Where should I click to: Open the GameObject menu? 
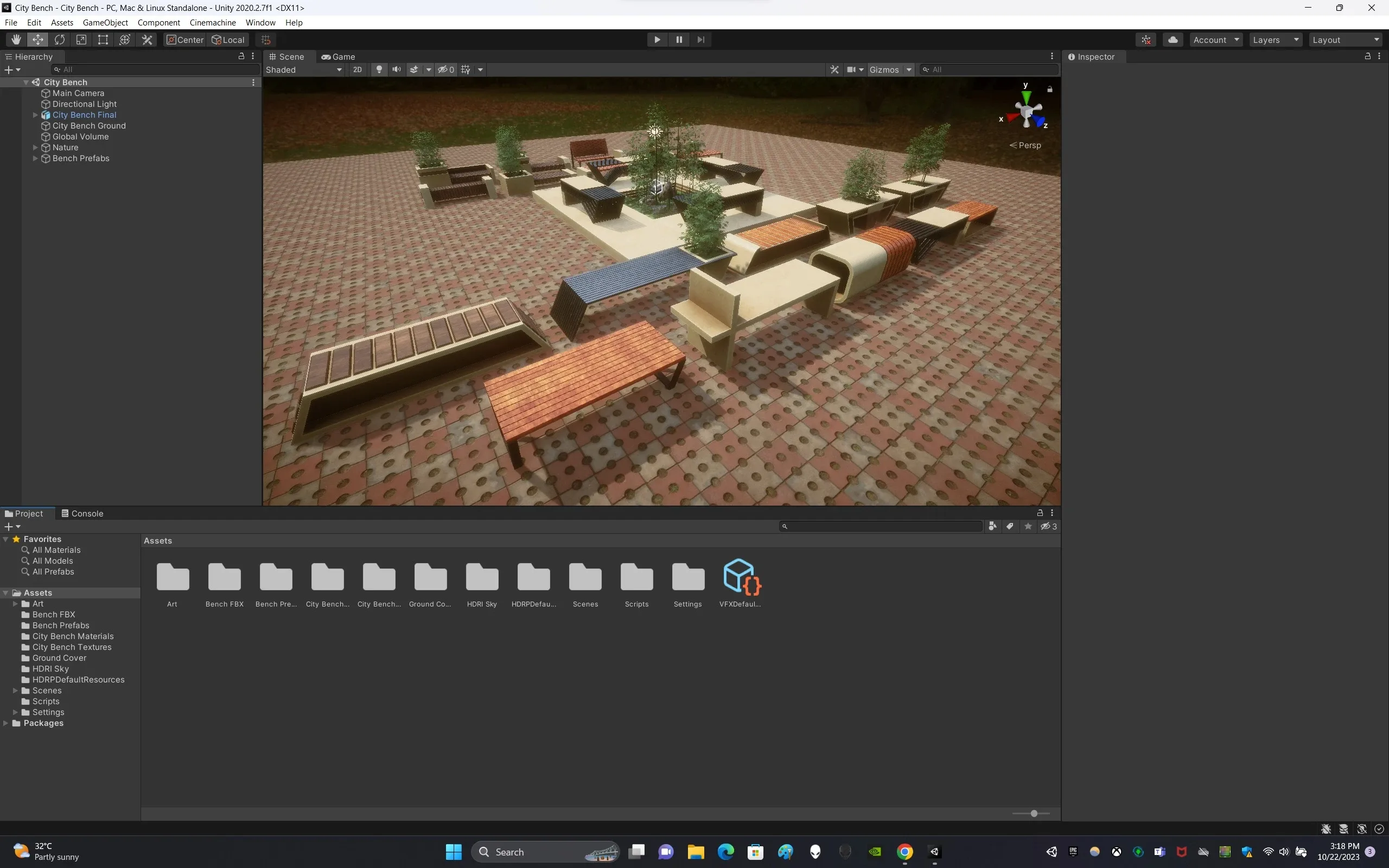pyautogui.click(x=105, y=22)
